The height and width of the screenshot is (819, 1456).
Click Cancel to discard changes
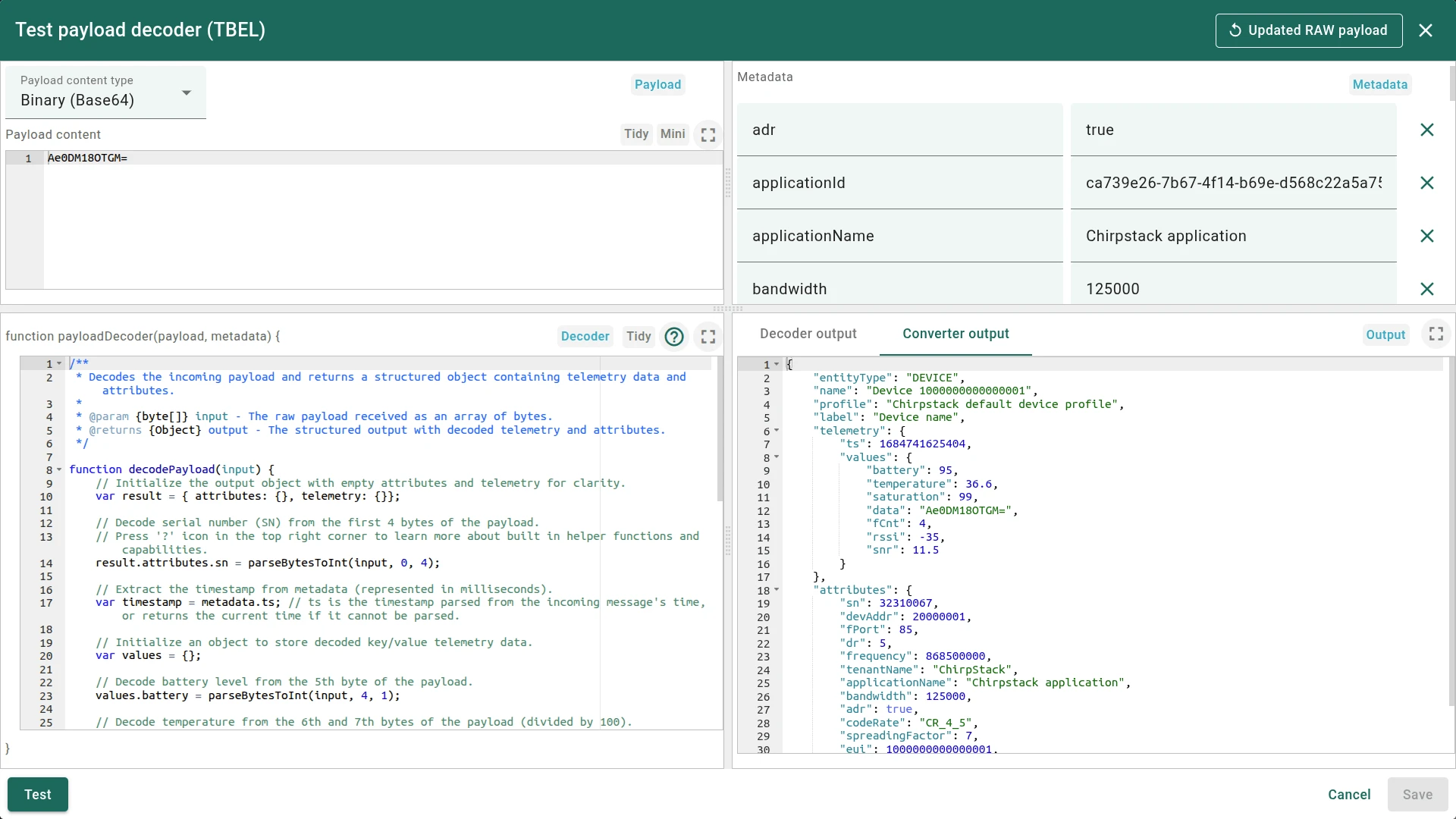pyautogui.click(x=1349, y=795)
